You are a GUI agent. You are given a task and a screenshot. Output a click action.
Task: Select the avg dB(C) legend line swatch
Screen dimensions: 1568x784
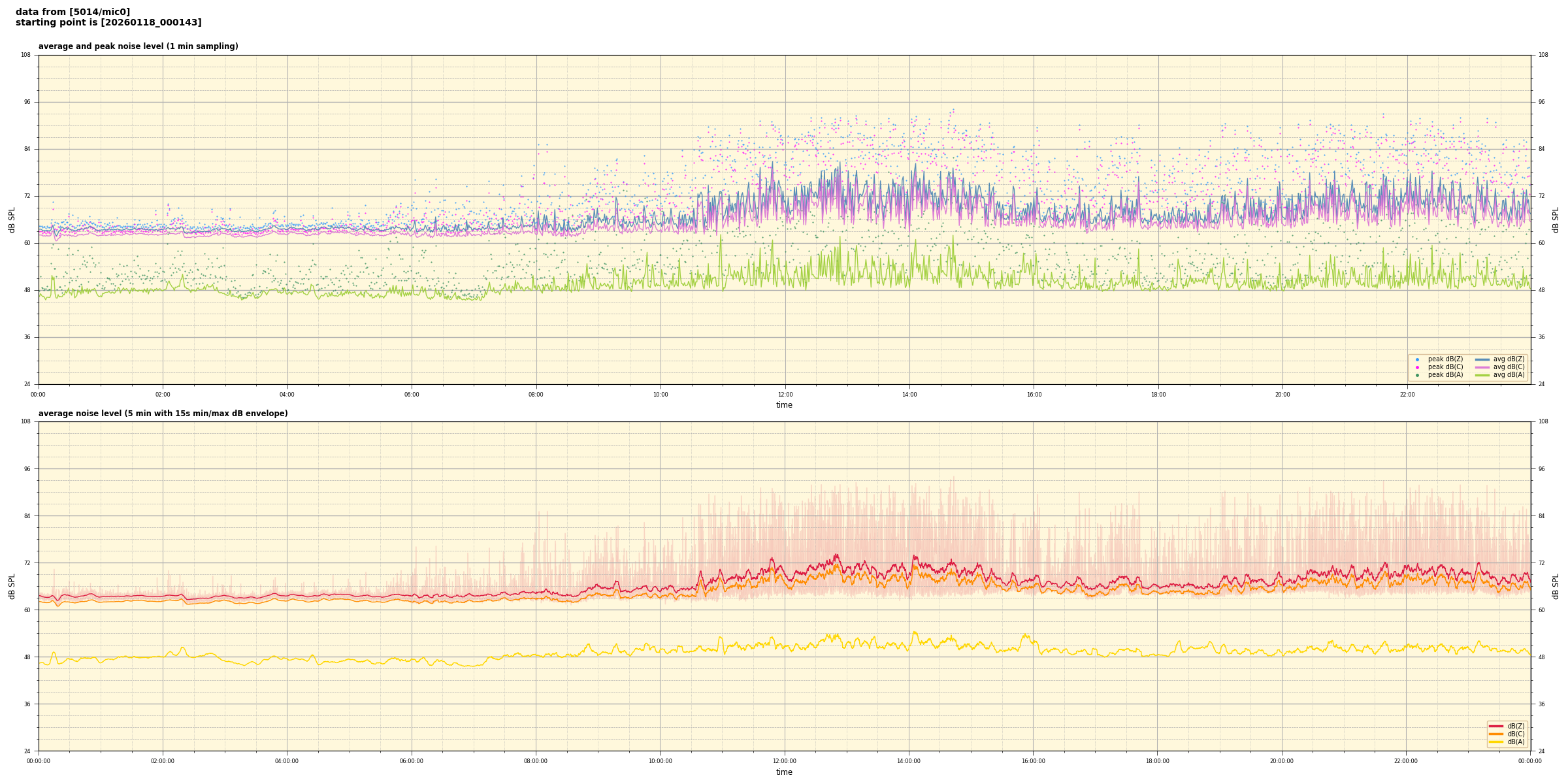point(1482,367)
